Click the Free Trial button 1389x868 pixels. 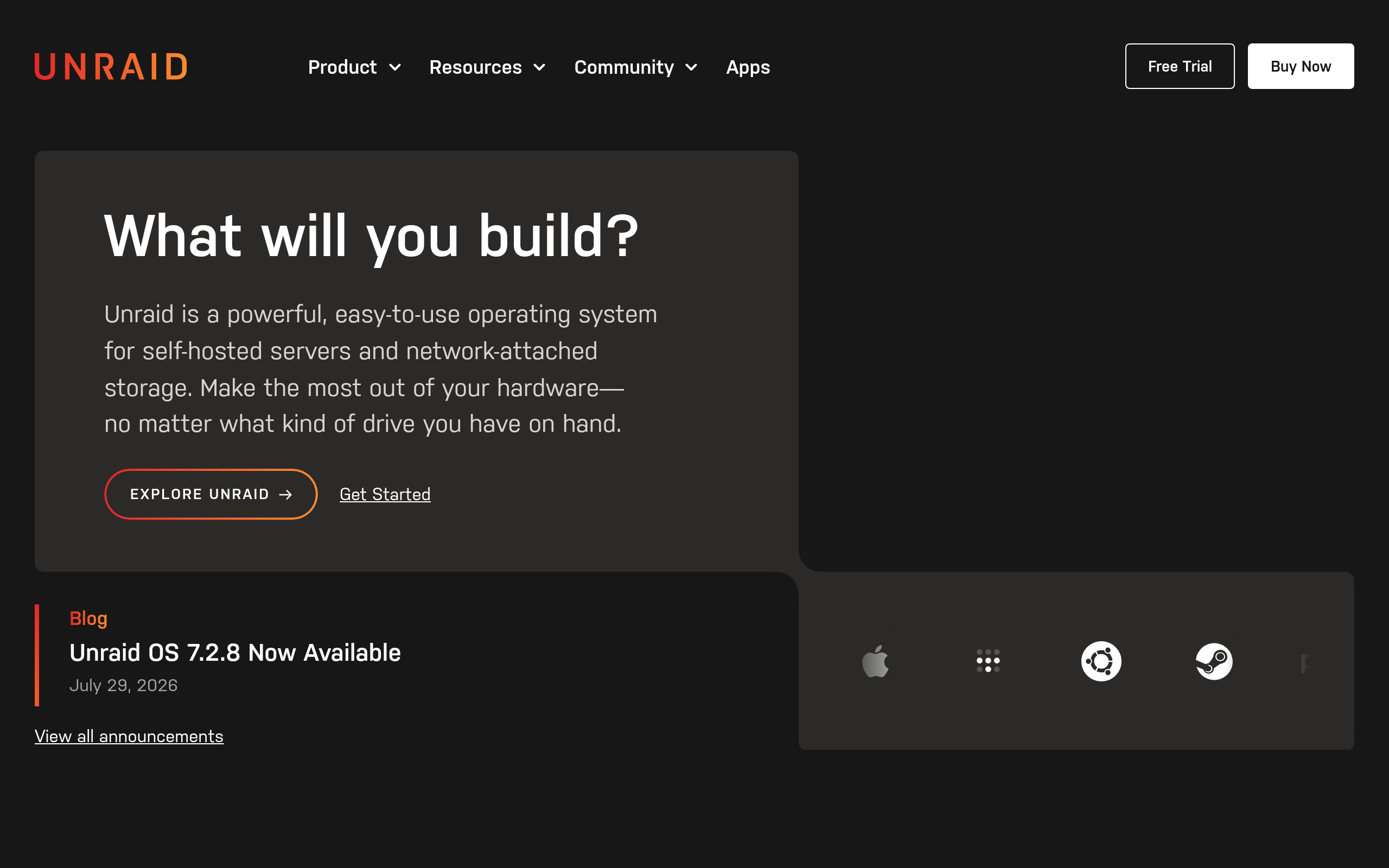1180,66
